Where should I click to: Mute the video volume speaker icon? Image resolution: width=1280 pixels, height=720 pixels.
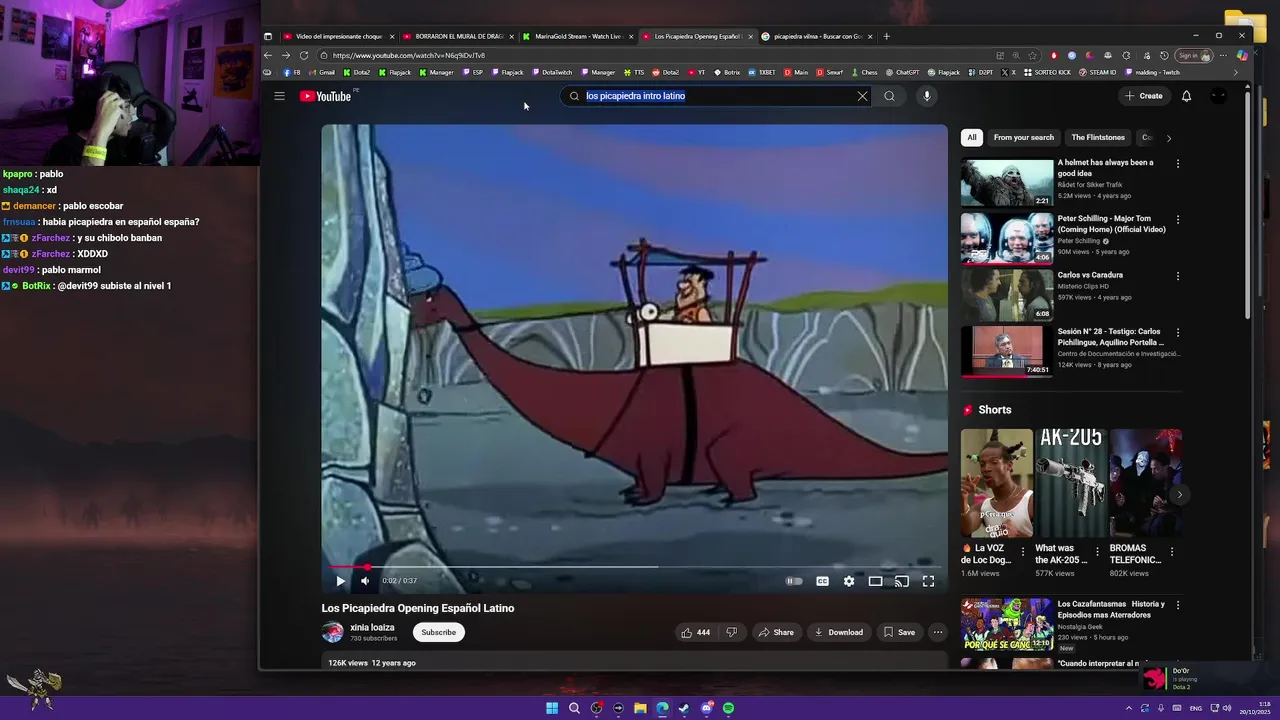coord(365,581)
